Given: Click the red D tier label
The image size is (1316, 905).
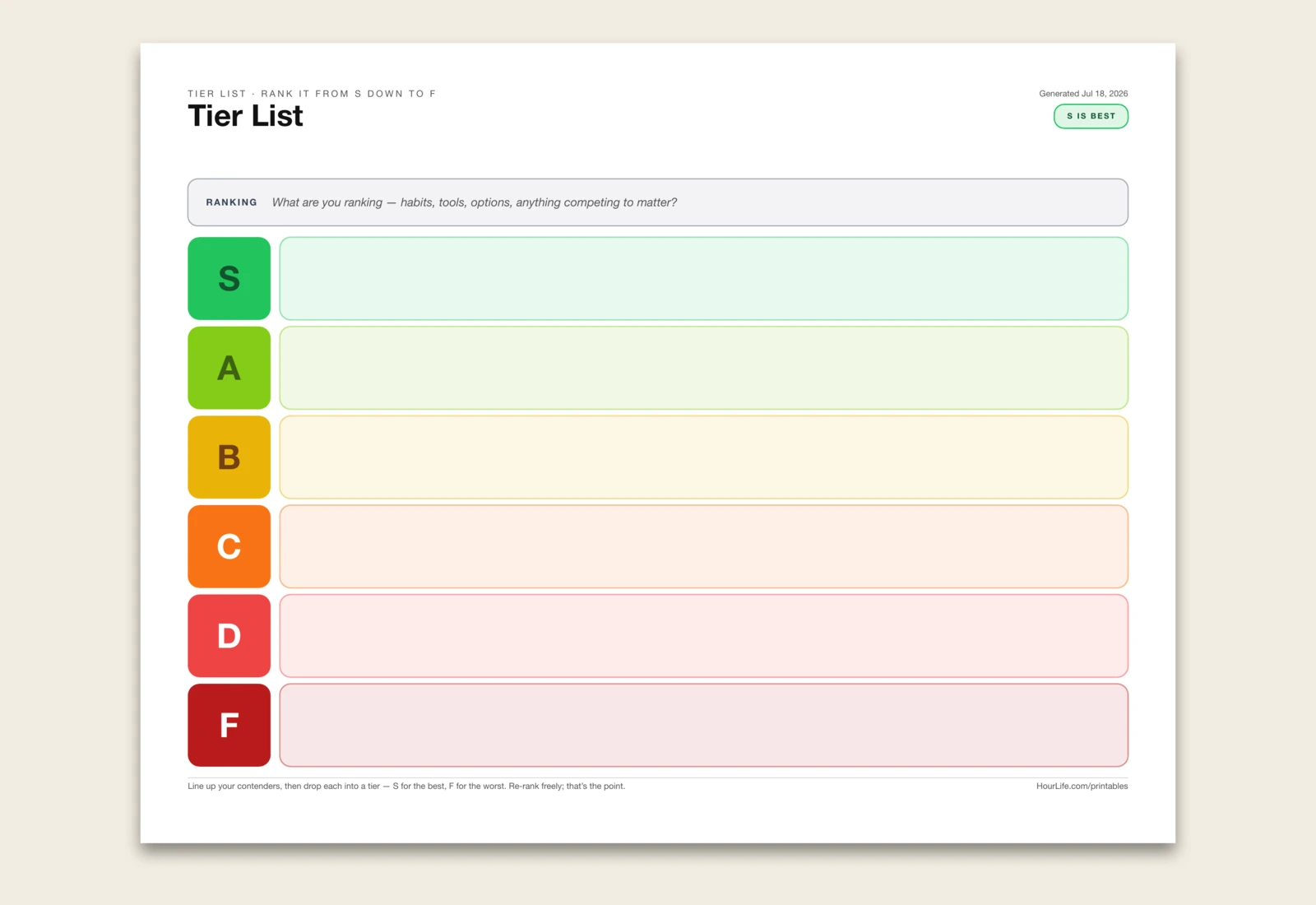Looking at the screenshot, I should click(x=229, y=636).
